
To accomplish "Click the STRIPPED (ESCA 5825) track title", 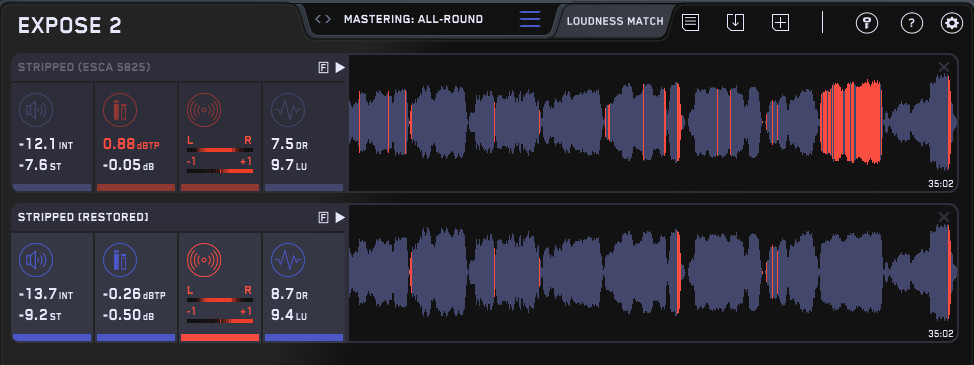I will [84, 68].
